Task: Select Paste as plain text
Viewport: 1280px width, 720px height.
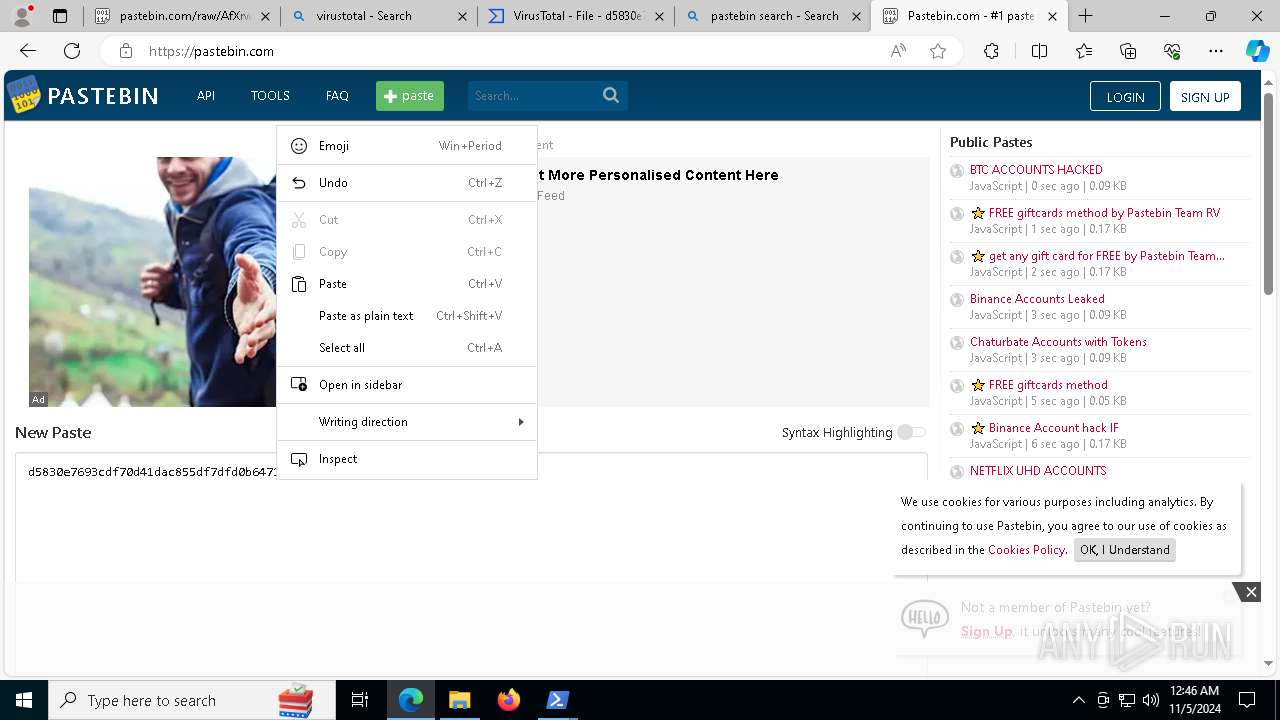Action: (407, 316)
